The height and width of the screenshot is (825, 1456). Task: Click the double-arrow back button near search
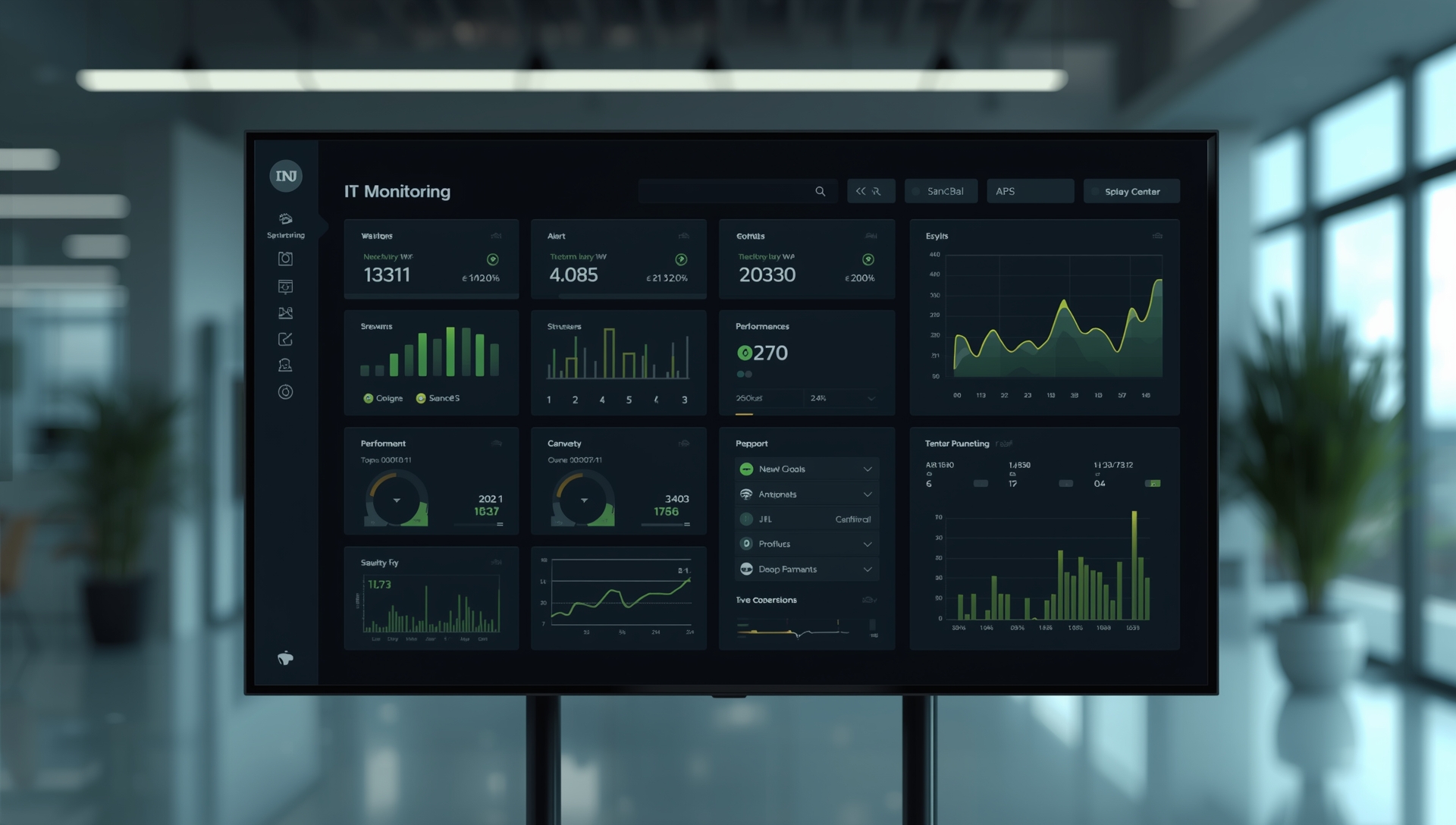(871, 191)
